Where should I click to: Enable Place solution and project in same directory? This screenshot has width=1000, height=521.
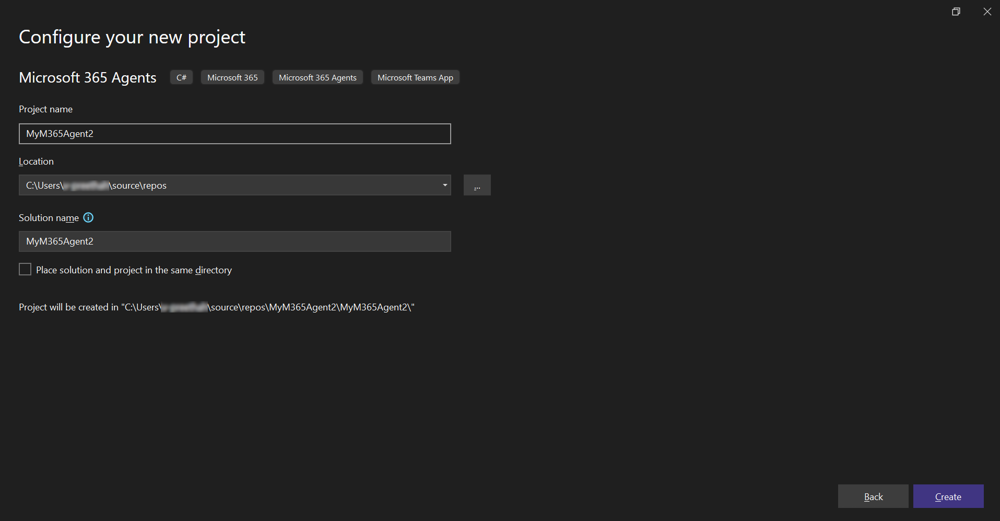(25, 269)
